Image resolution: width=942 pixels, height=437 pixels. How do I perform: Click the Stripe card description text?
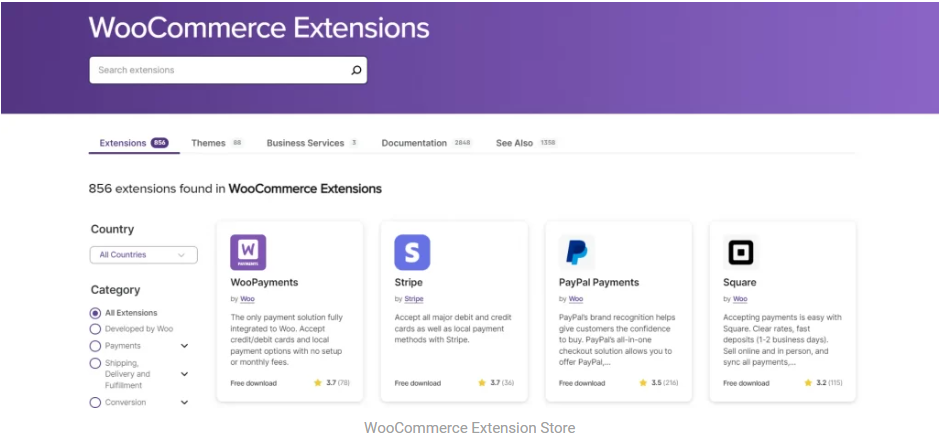click(453, 329)
